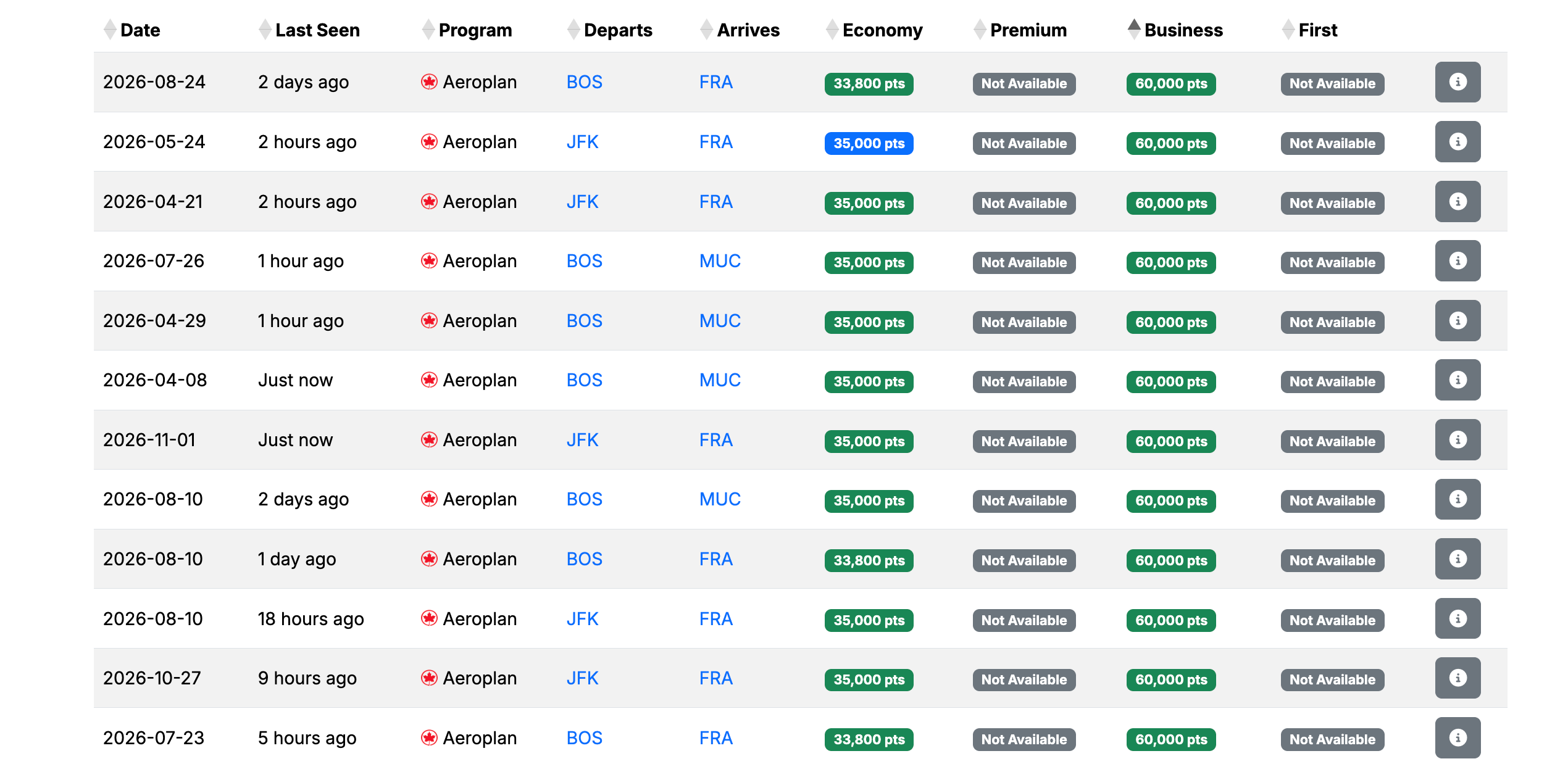This screenshot has height=764, width=1568.
Task: Select the Arrives column header
Action: [x=747, y=30]
